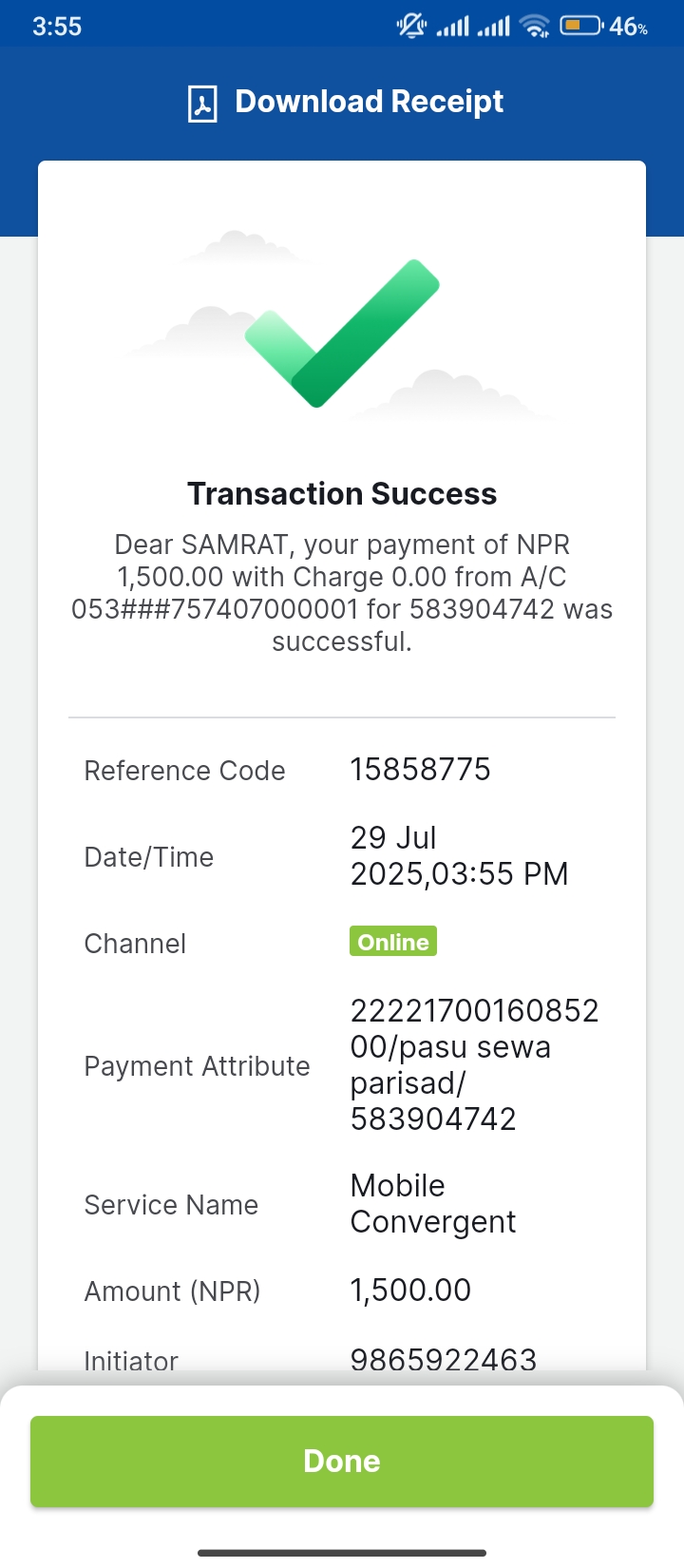Tap the Payment Attribute value text
Screen dimensions: 684x1568
click(474, 1064)
